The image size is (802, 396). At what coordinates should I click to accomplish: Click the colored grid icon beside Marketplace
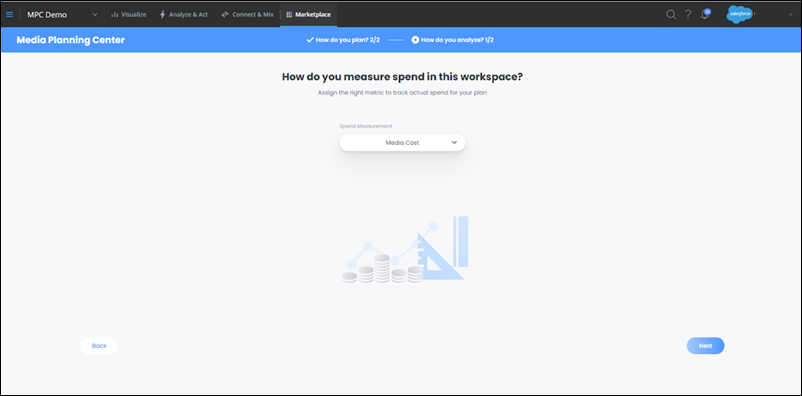289,14
